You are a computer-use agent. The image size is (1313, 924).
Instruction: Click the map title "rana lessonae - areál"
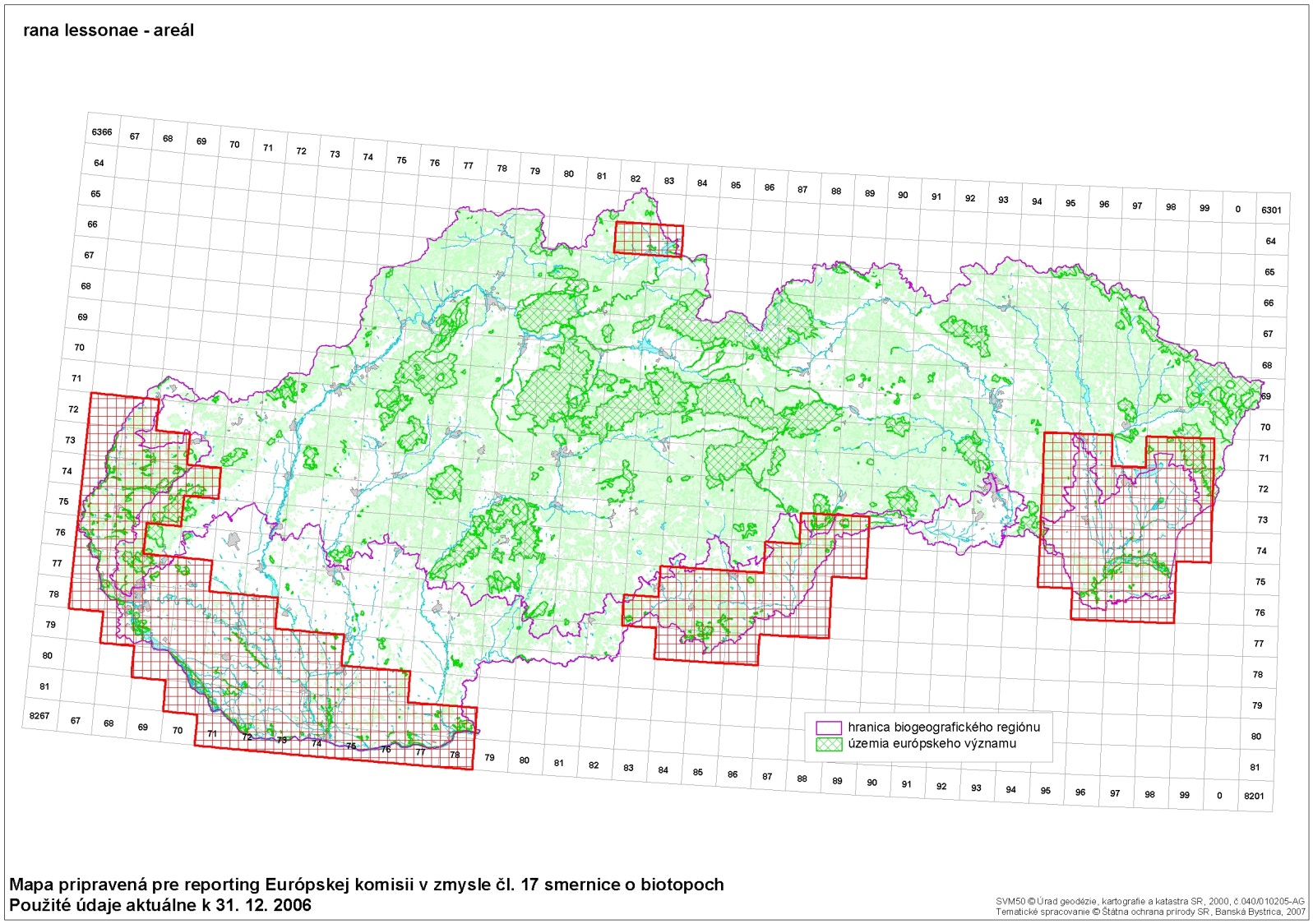pos(109,30)
